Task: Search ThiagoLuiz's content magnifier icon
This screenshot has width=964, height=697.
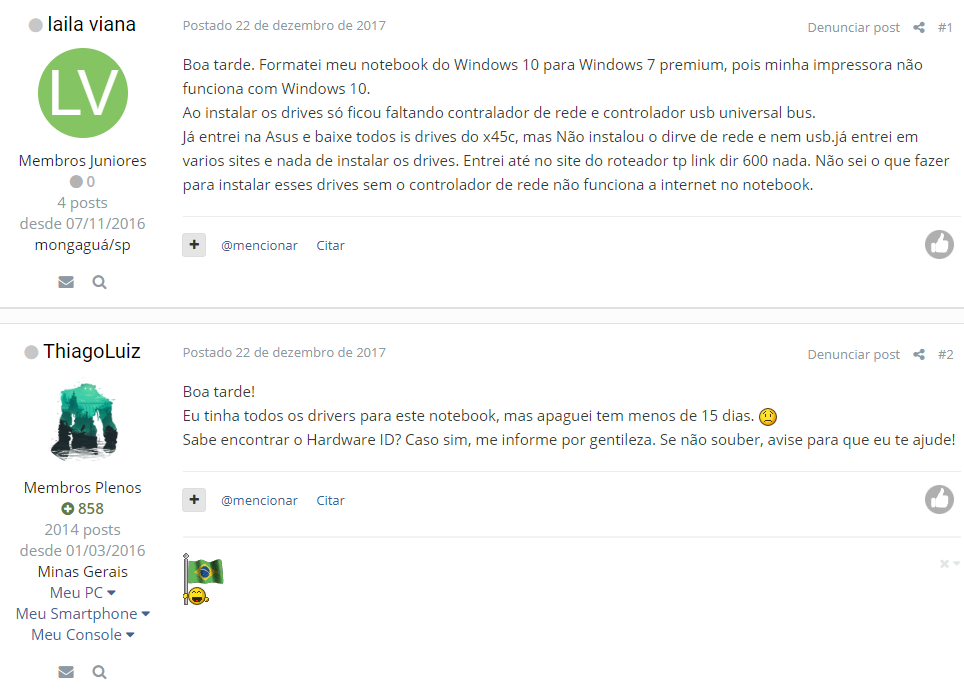Action: pos(99,672)
